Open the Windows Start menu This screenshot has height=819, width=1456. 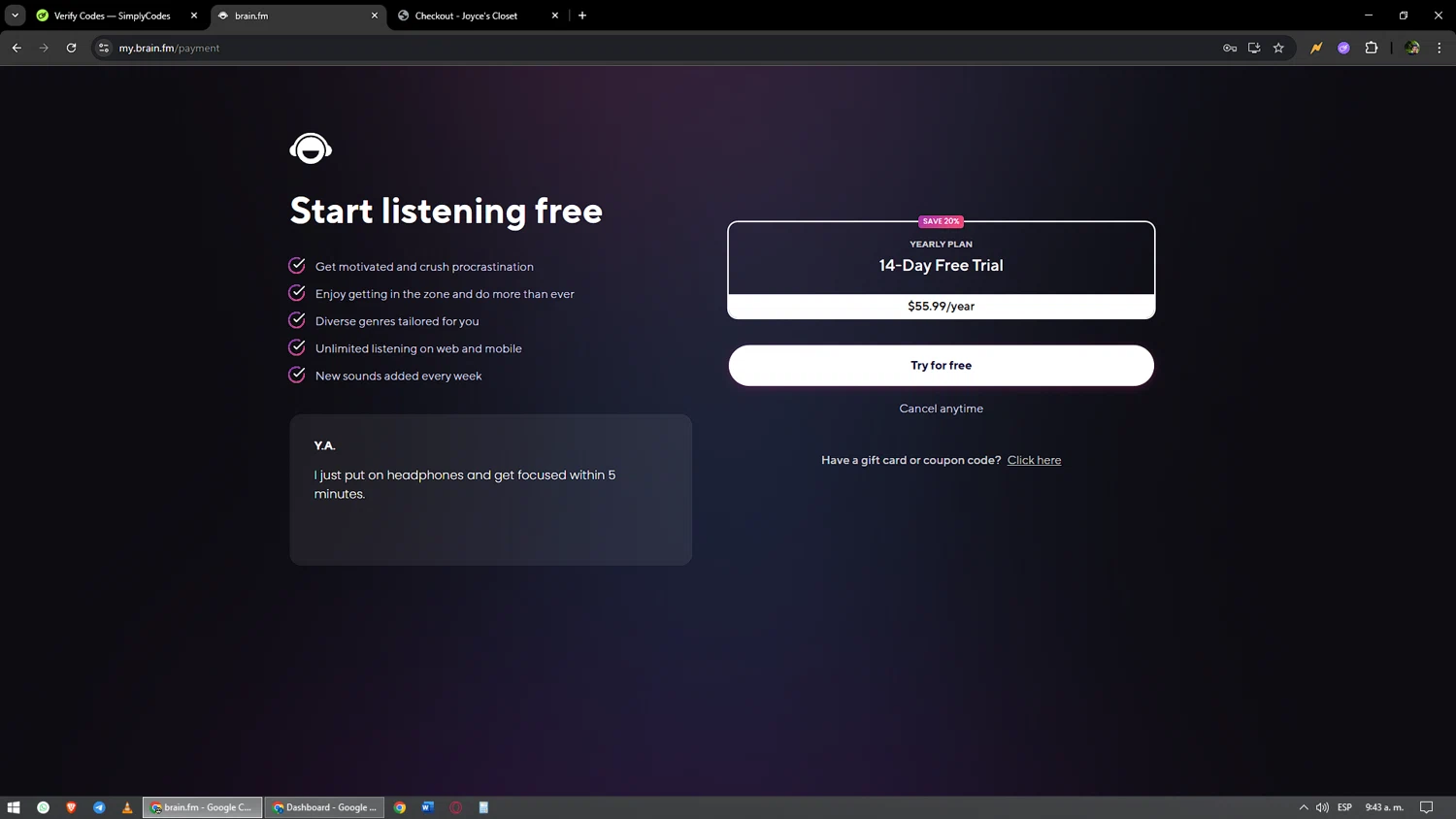(x=14, y=807)
